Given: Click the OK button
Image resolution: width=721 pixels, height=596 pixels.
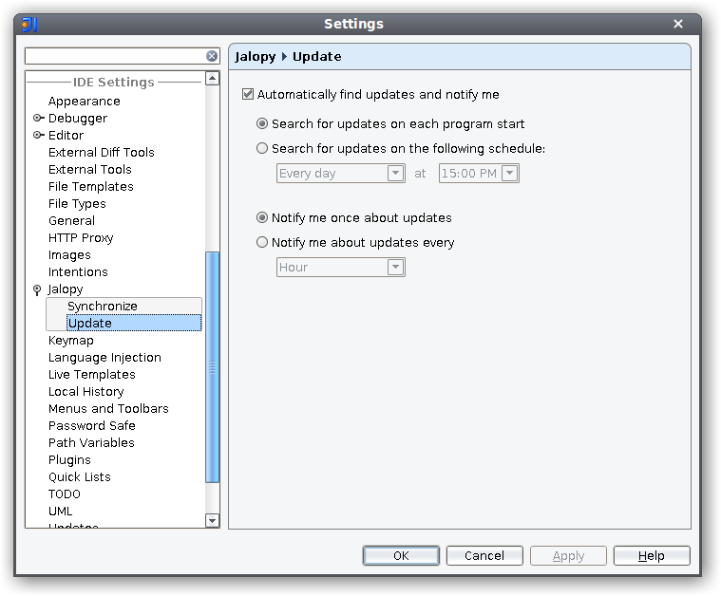Looking at the screenshot, I should pos(401,556).
